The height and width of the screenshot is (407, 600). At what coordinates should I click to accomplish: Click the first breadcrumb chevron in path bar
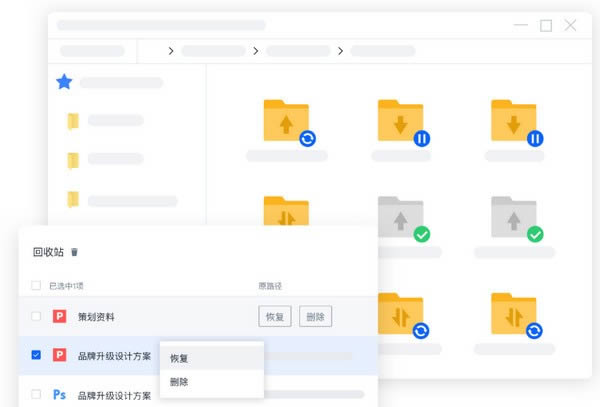tap(171, 50)
